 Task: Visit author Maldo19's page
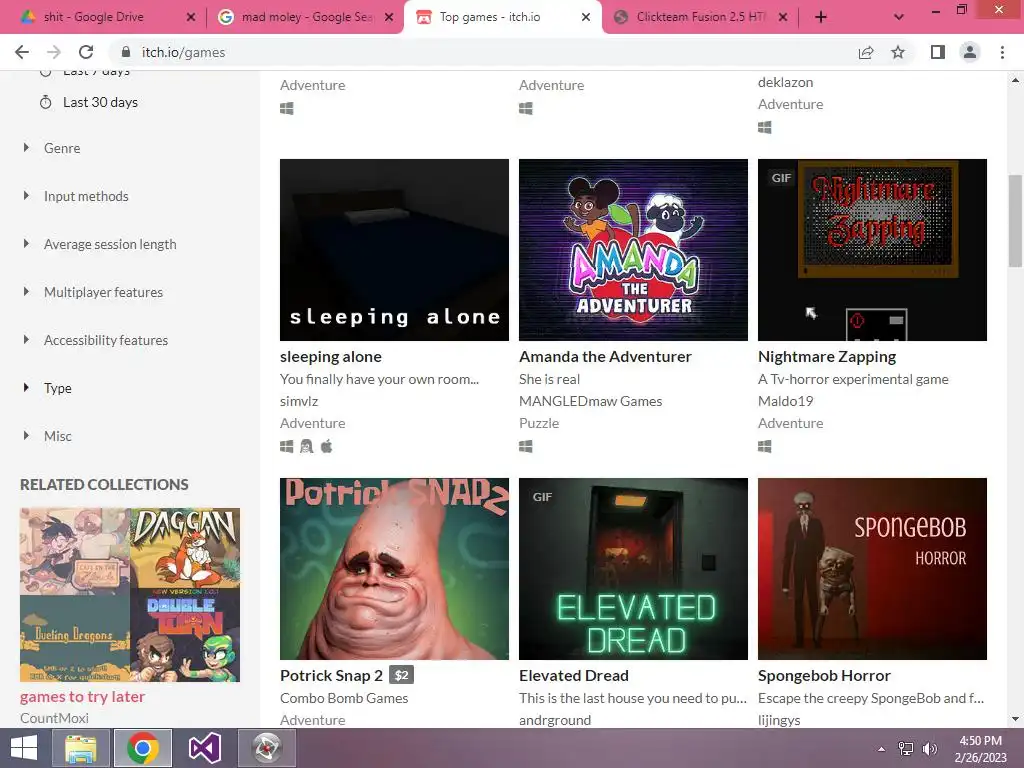click(786, 401)
